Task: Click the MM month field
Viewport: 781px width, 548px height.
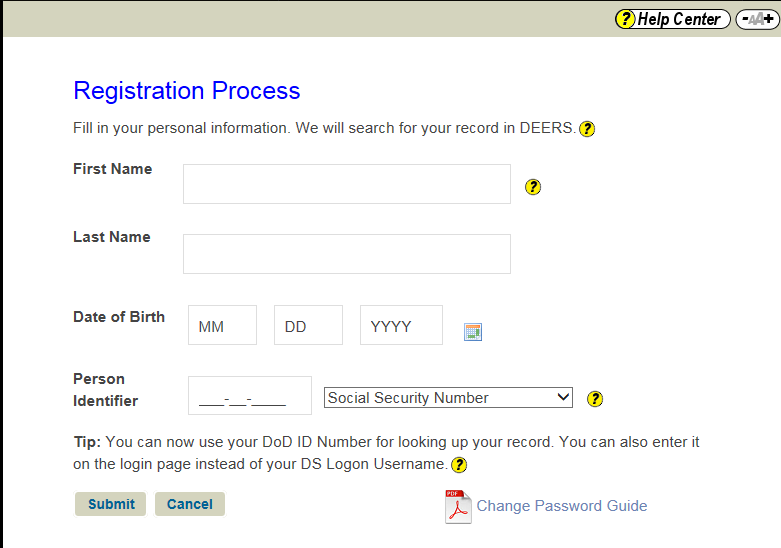Action: point(222,326)
